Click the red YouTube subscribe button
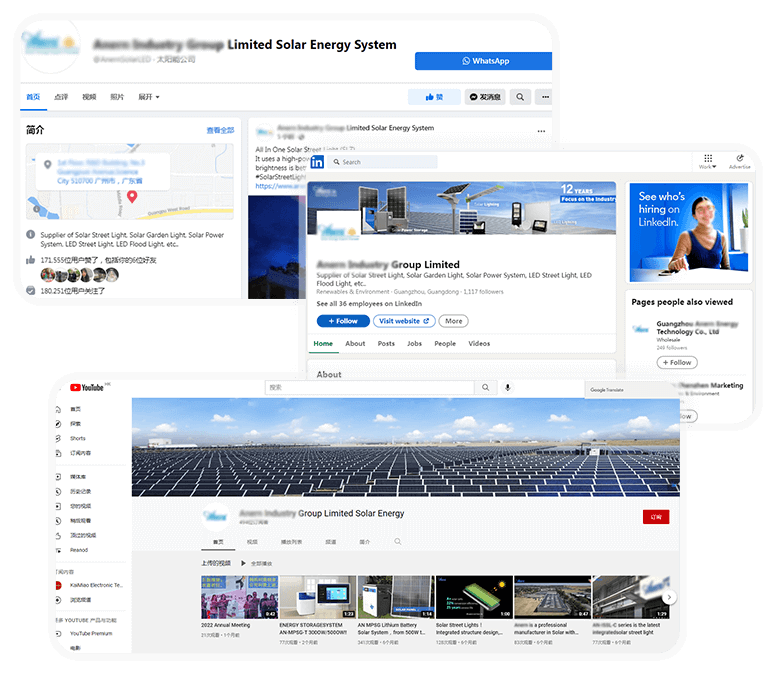Image resolution: width=776 pixels, height=674 pixels. click(656, 517)
